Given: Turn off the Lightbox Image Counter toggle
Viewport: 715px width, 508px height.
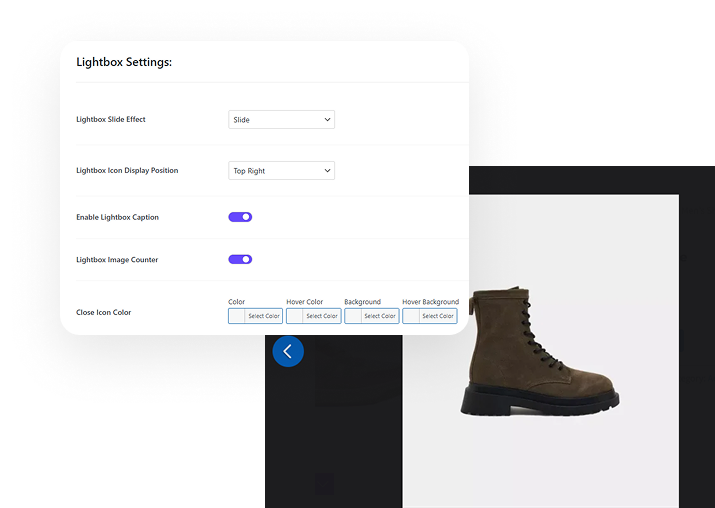Looking at the screenshot, I should (240, 259).
